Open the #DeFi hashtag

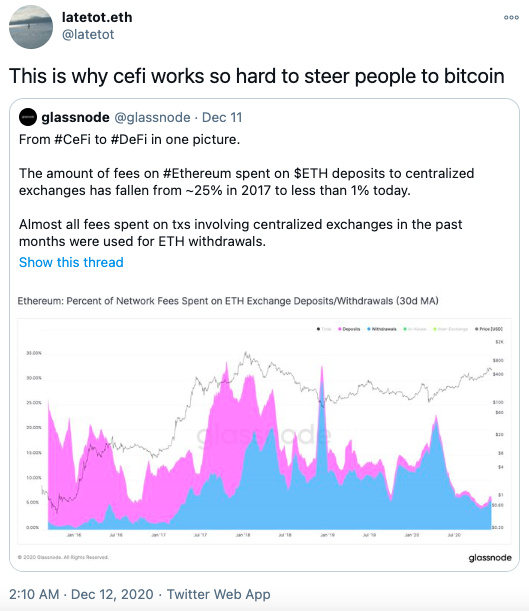[129, 139]
